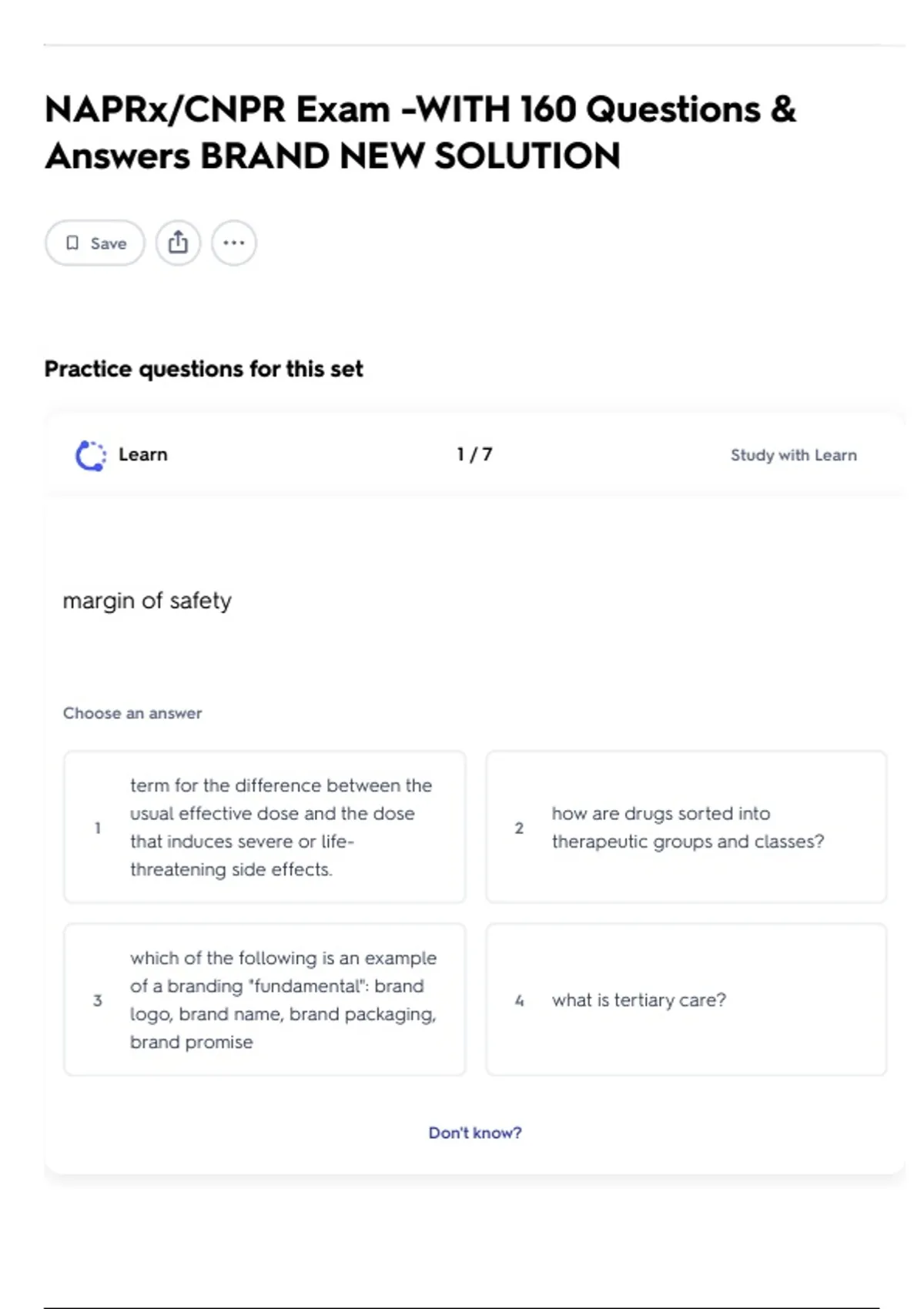Image resolution: width=924 pixels, height=1309 pixels.
Task: Click the 'Practice questions for this set' heading
Action: click(x=203, y=369)
